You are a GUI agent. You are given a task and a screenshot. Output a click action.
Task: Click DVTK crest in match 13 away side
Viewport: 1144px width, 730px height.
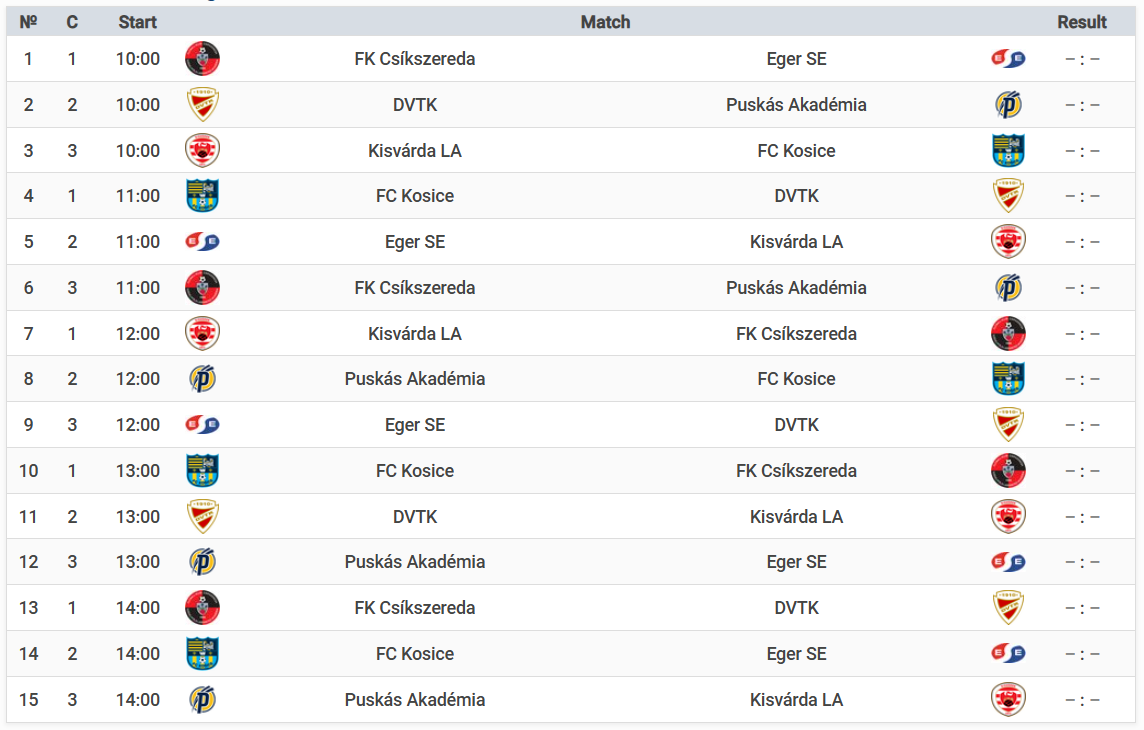coord(1008,607)
